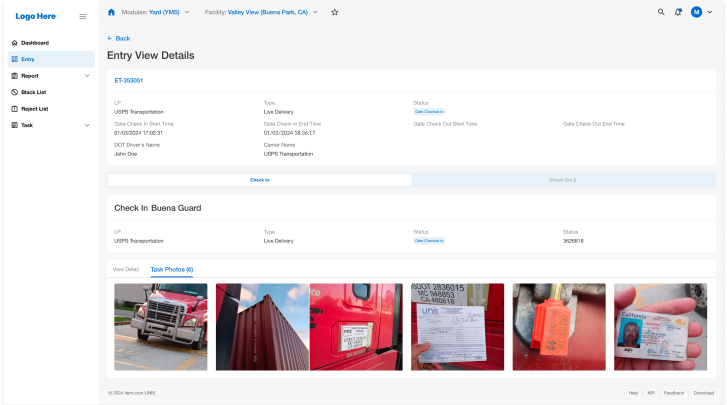Switch to the Check In tab

pos(260,180)
